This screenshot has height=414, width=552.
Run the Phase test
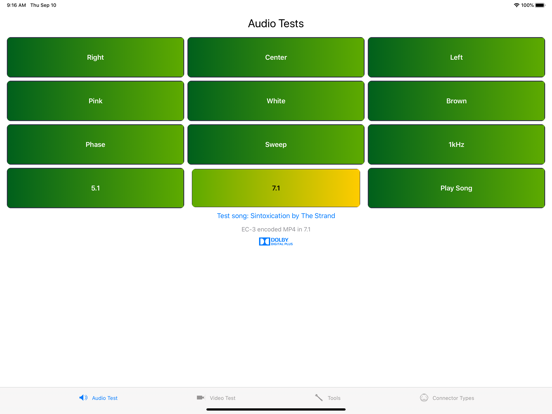point(95,145)
